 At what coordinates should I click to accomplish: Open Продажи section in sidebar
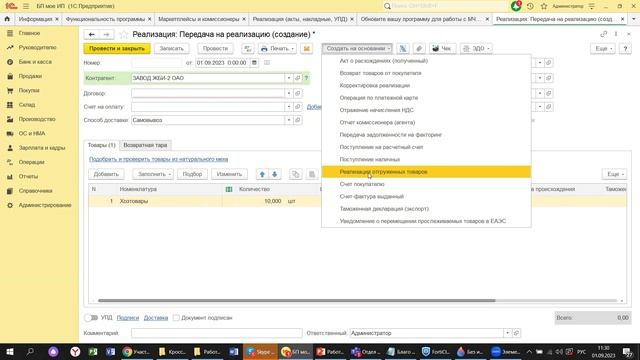tap(30, 76)
